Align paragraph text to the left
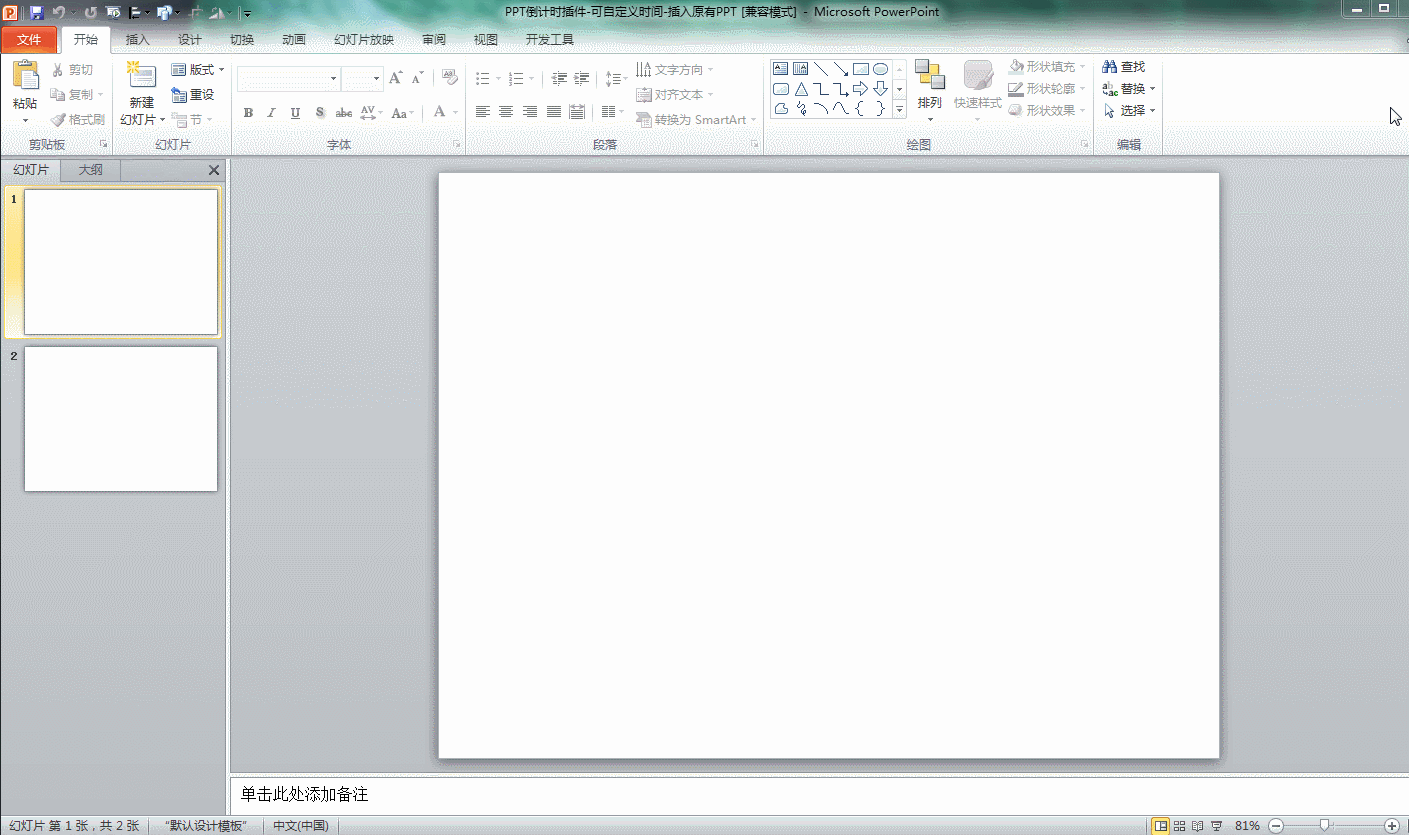 pos(483,112)
